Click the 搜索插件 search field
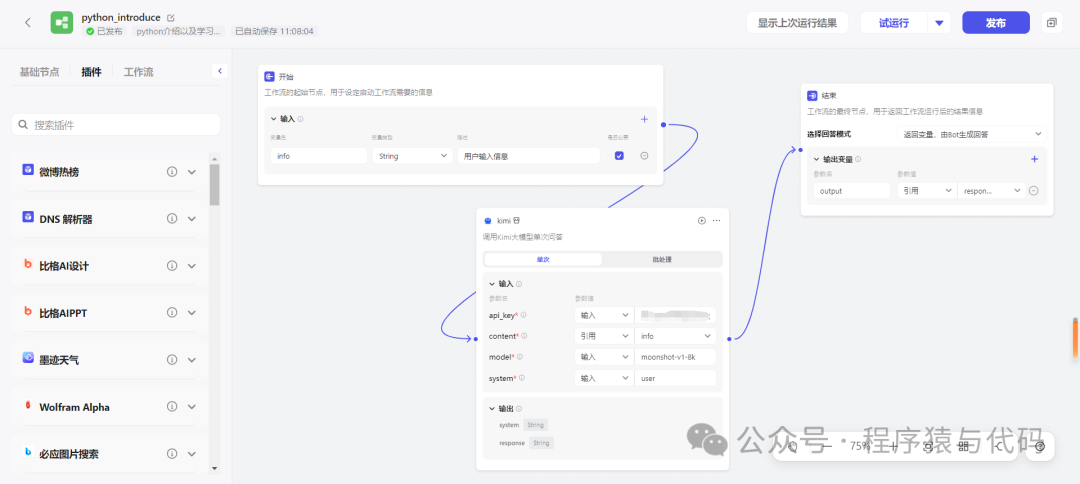This screenshot has width=1080, height=484. click(116, 125)
